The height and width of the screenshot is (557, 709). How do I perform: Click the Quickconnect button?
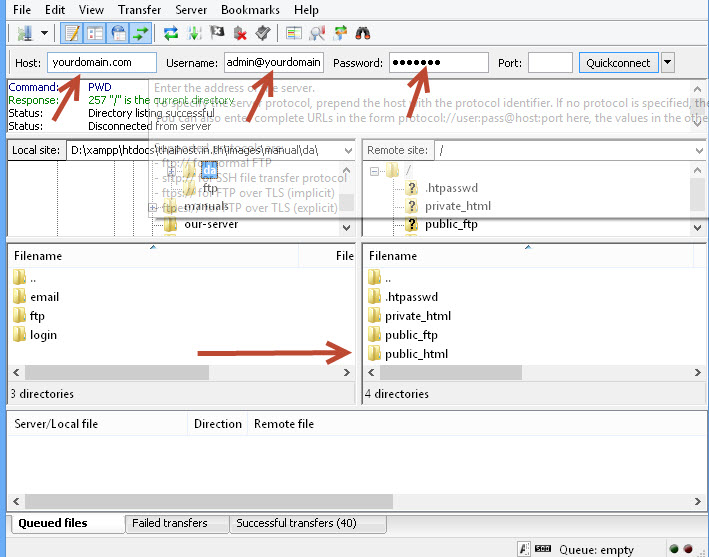618,63
